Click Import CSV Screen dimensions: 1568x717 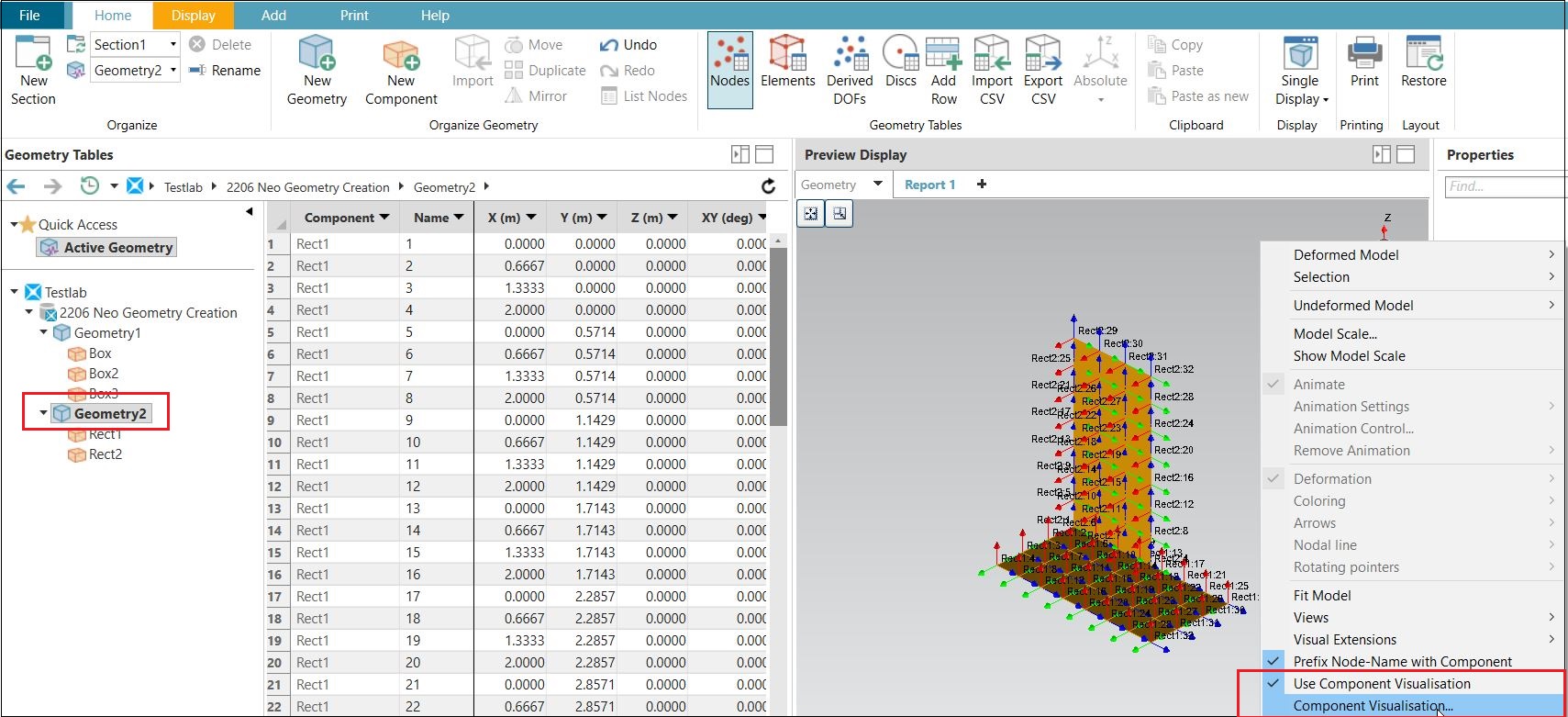(992, 71)
